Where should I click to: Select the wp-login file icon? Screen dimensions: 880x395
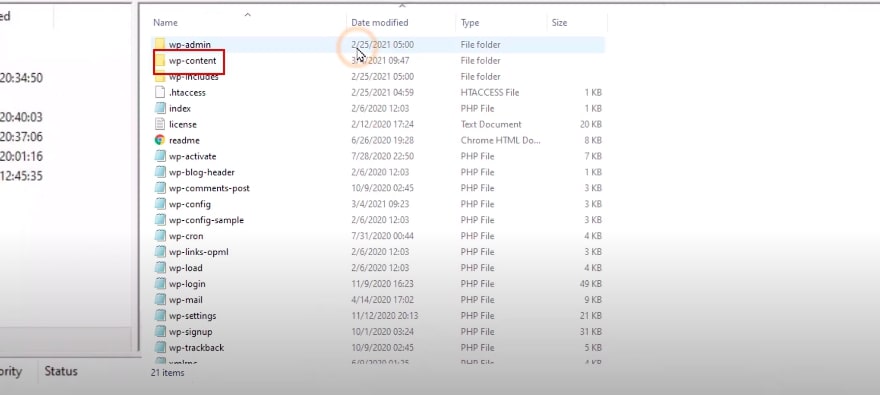click(160, 284)
